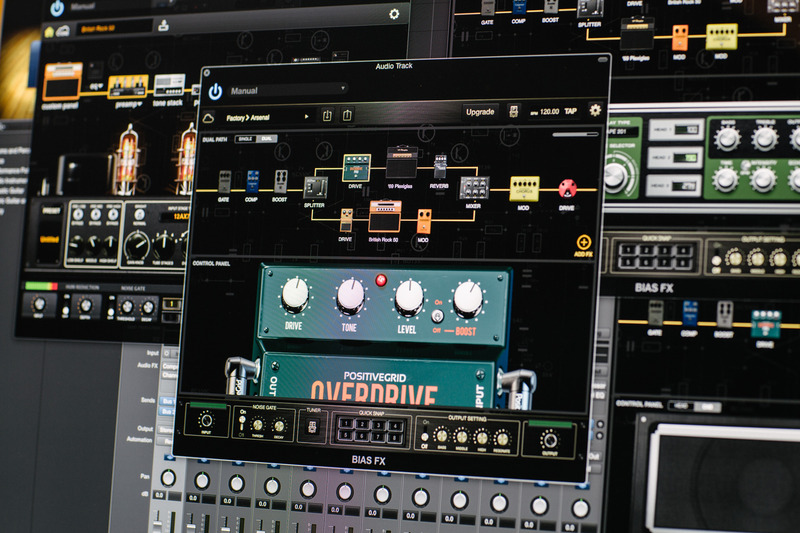The image size is (800, 533).
Task: Select Quick Snap slot 3
Action: tap(379, 424)
